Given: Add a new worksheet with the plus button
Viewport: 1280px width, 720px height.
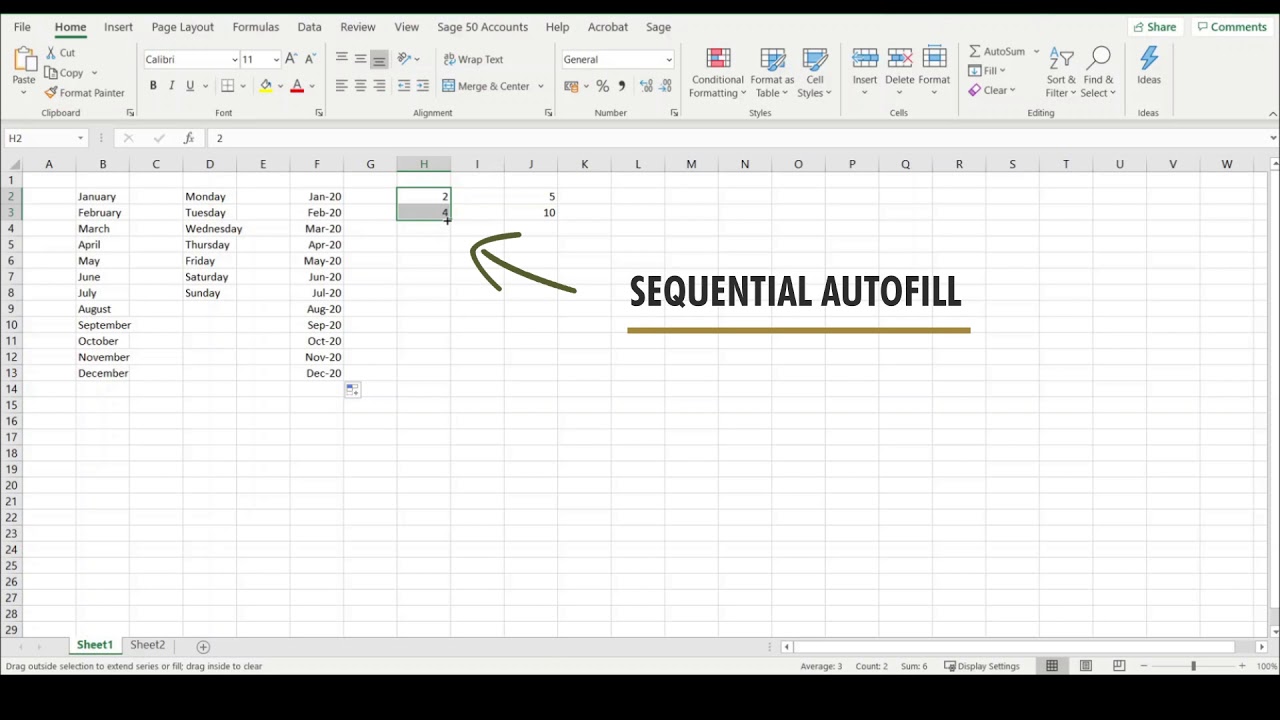Looking at the screenshot, I should [x=203, y=646].
